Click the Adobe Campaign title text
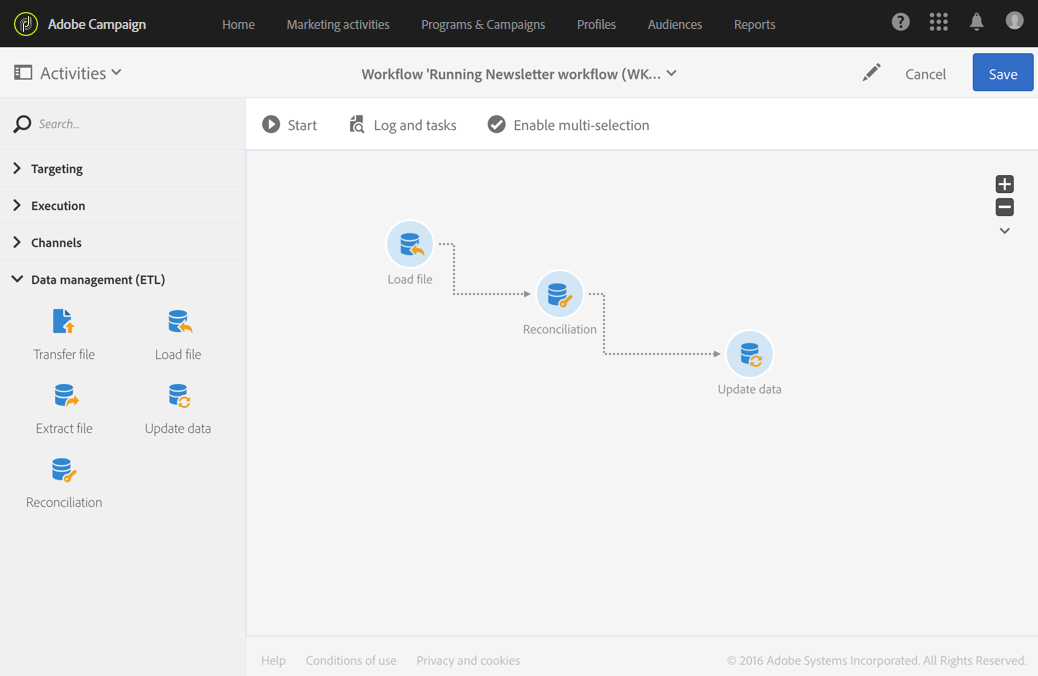The image size is (1038, 676). pos(97,24)
